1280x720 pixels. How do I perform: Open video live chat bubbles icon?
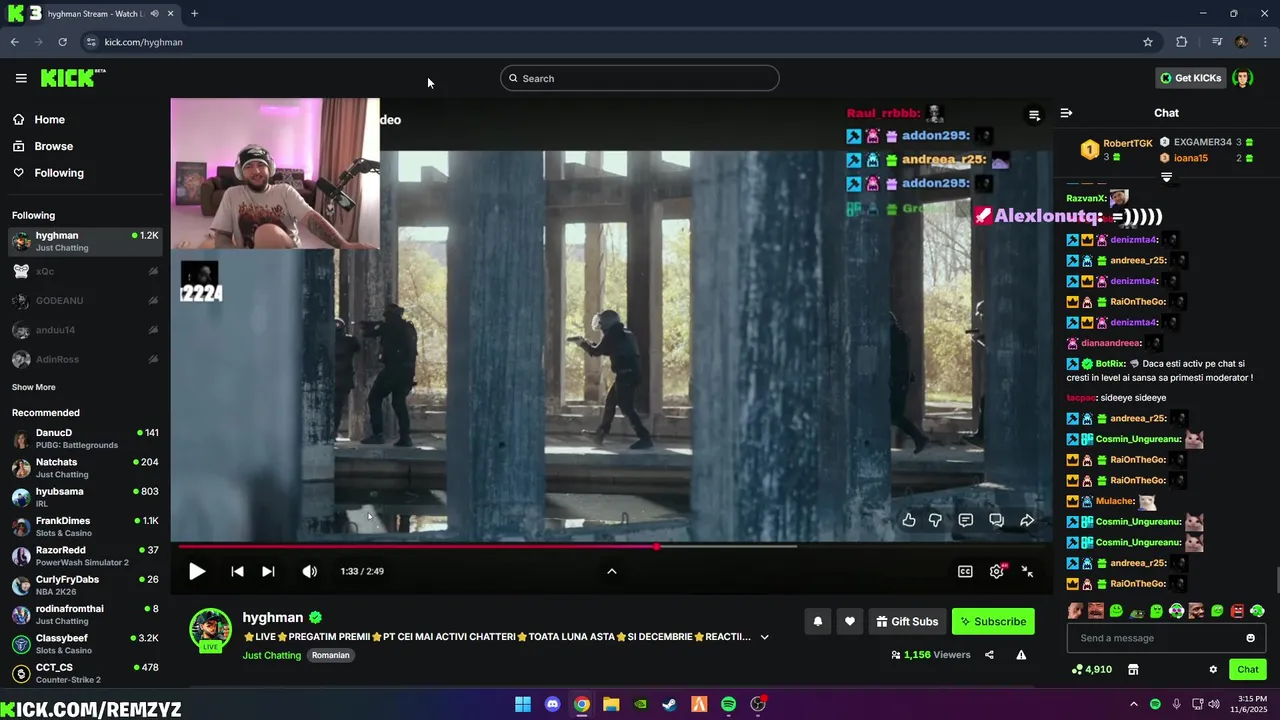point(996,520)
